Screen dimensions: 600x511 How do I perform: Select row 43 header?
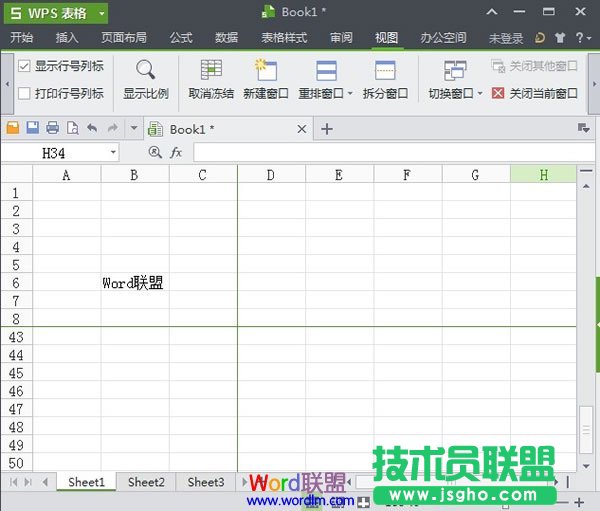click(16, 337)
